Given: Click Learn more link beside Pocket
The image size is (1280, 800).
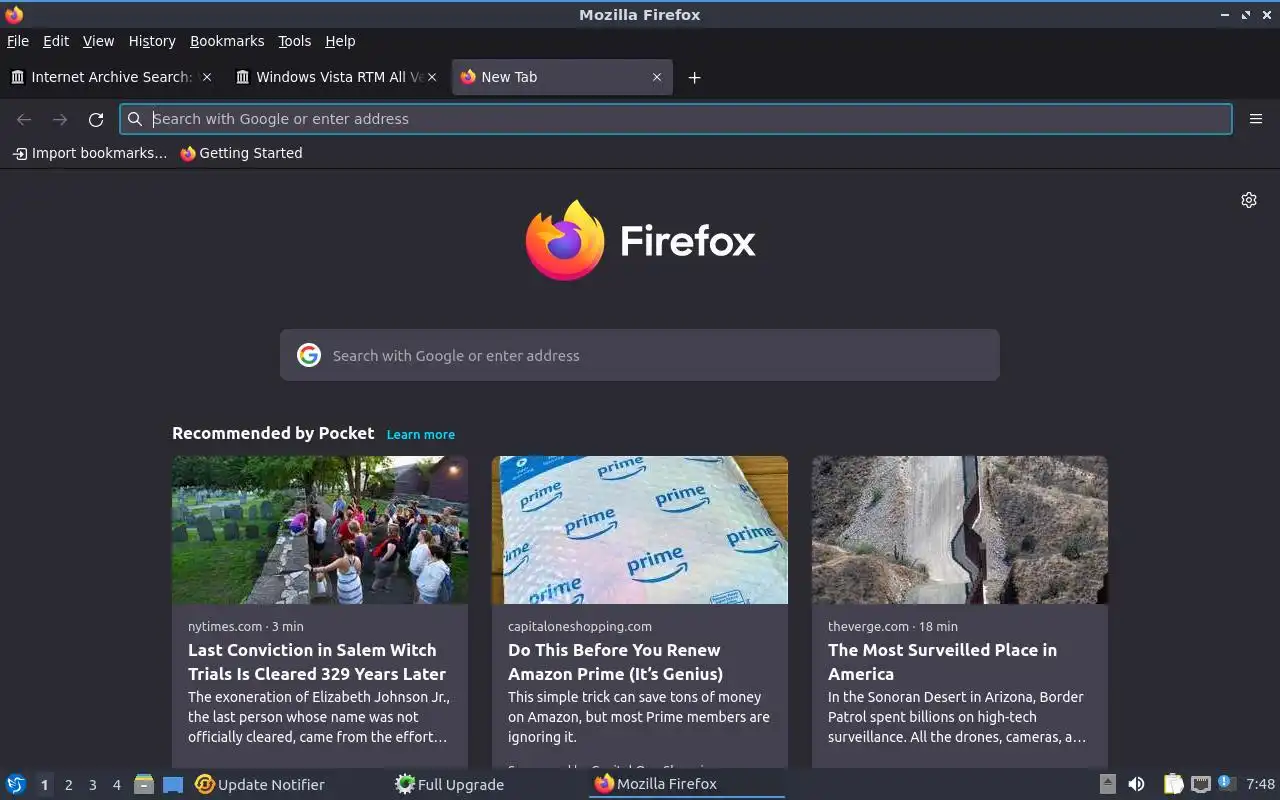Looking at the screenshot, I should tap(421, 434).
